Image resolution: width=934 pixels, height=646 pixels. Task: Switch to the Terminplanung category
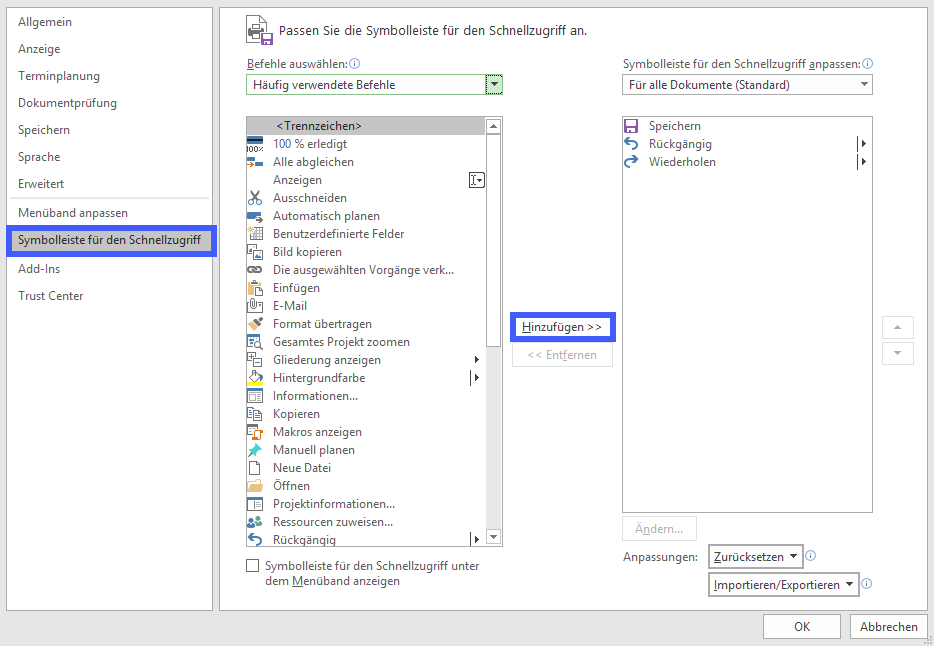pos(59,76)
